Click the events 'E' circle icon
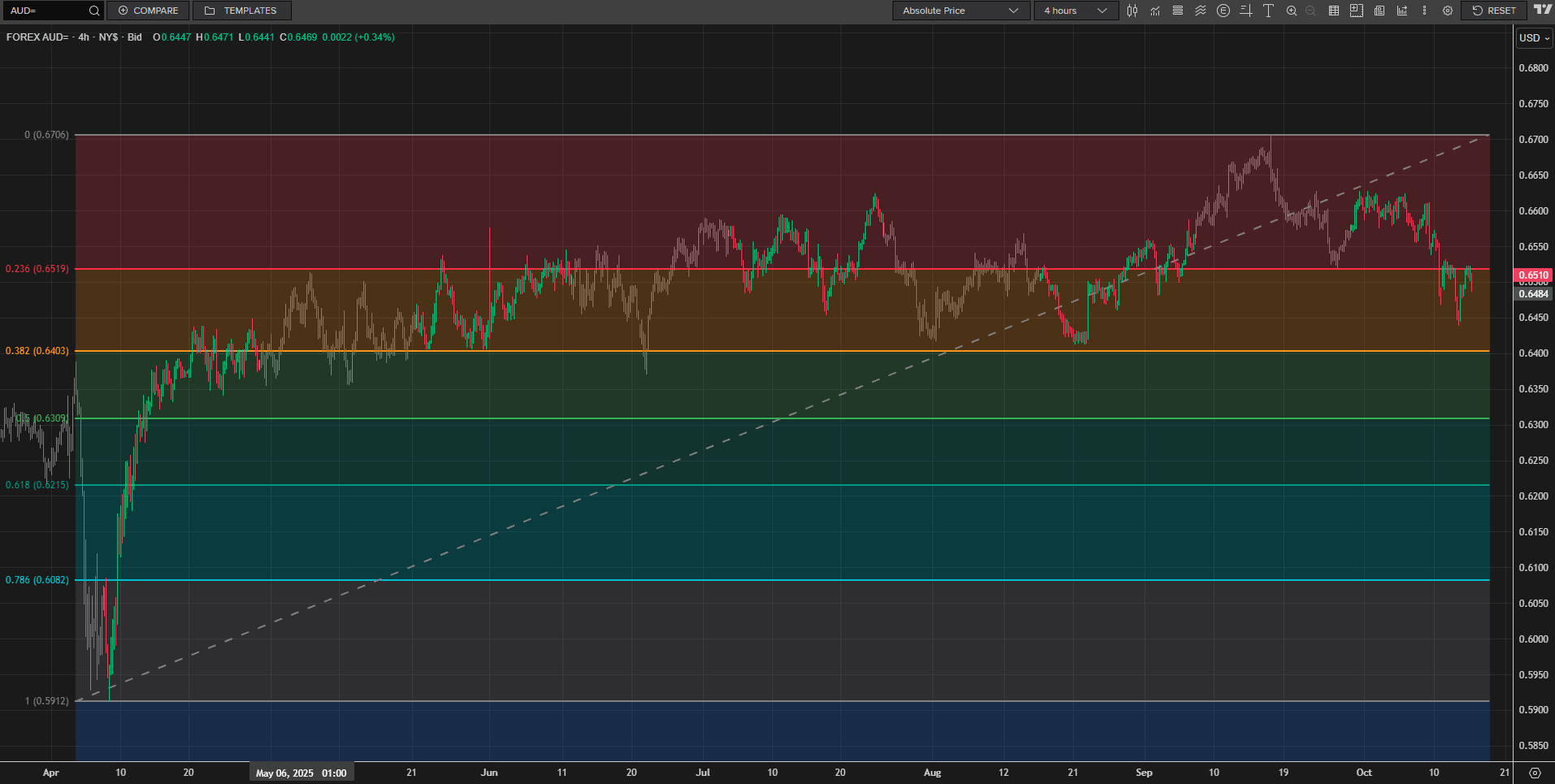Screen dimensions: 1555x784 [x=1223, y=11]
